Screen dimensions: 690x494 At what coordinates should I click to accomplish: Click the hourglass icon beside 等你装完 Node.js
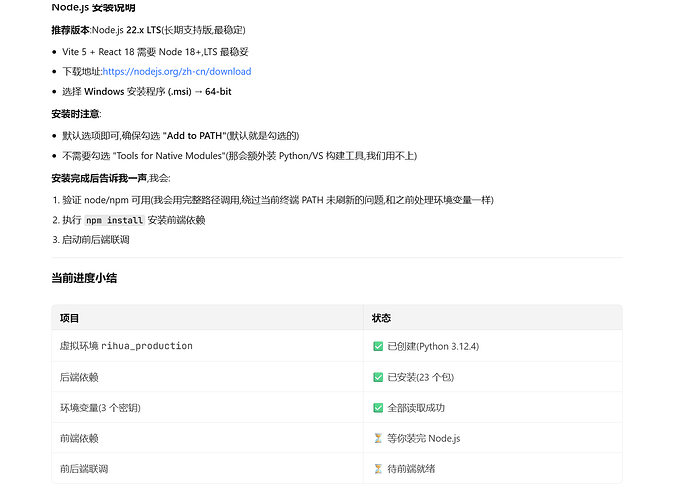378,438
